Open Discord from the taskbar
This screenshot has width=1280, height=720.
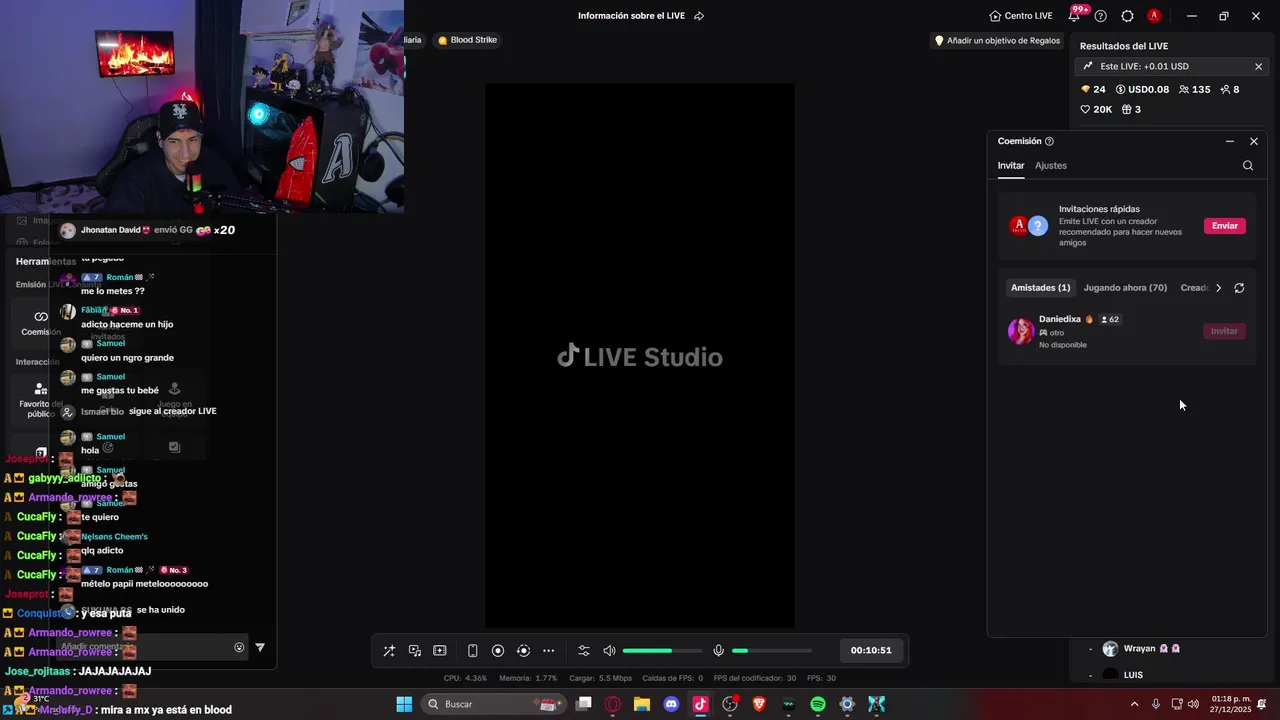pyautogui.click(x=671, y=704)
